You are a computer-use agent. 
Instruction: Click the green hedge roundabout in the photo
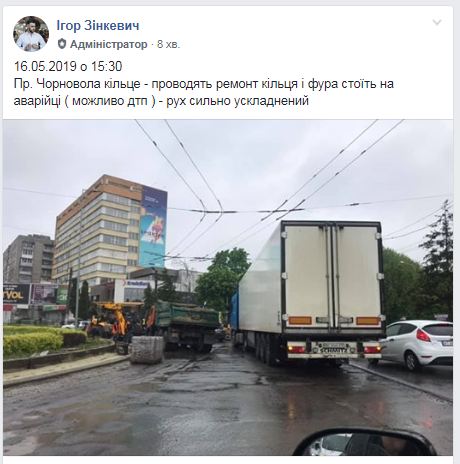tap(43, 342)
